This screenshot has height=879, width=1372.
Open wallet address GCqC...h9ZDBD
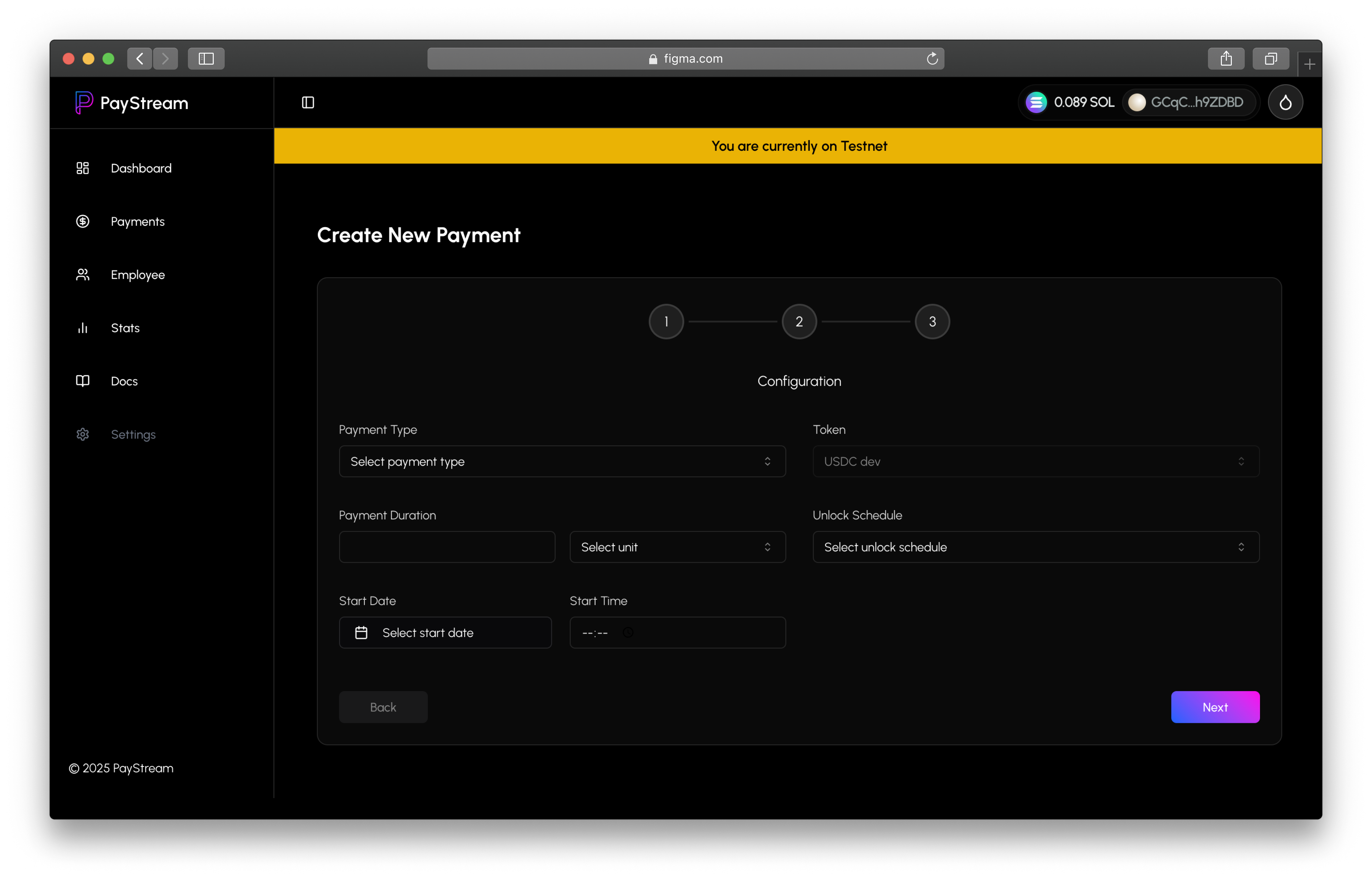coord(1189,103)
